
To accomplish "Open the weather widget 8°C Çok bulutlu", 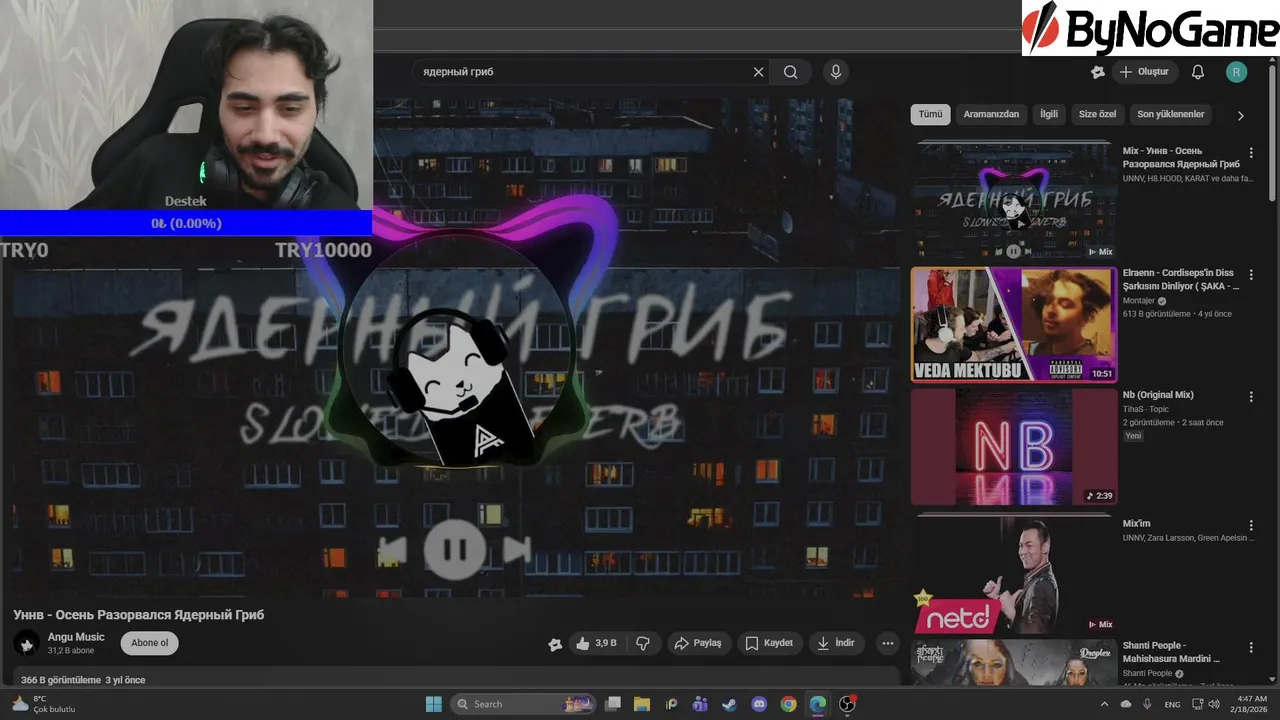I will point(44,704).
